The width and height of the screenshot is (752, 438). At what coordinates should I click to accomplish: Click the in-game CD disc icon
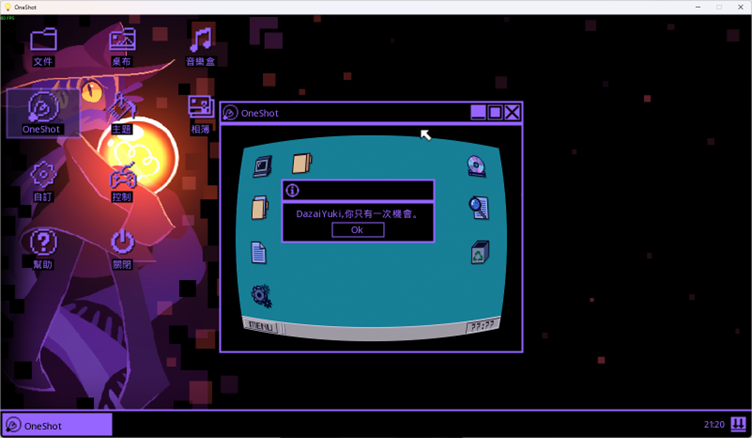click(x=477, y=166)
